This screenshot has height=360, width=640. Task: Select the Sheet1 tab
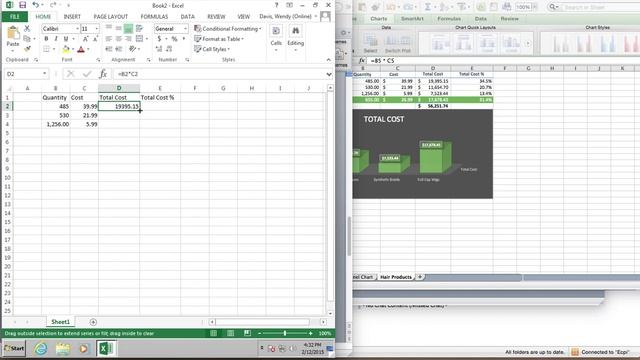[x=60, y=322]
